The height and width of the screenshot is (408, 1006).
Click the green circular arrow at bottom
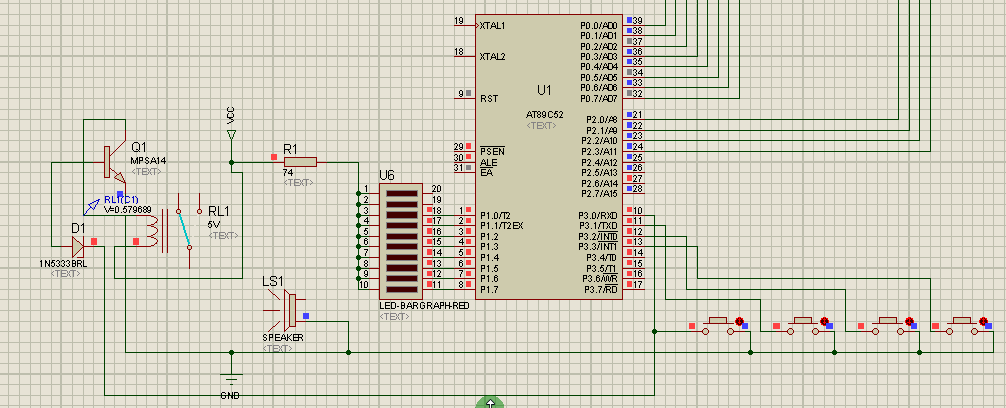(490, 402)
